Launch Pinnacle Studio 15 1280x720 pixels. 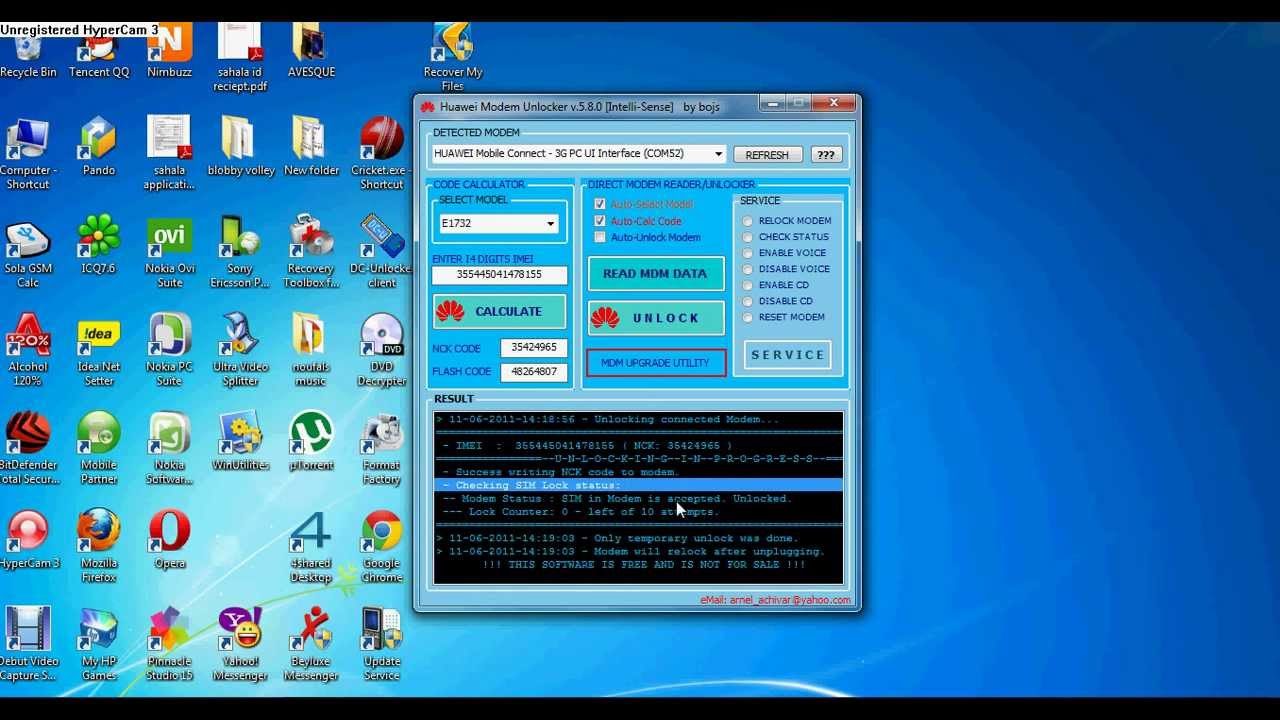[x=169, y=643]
